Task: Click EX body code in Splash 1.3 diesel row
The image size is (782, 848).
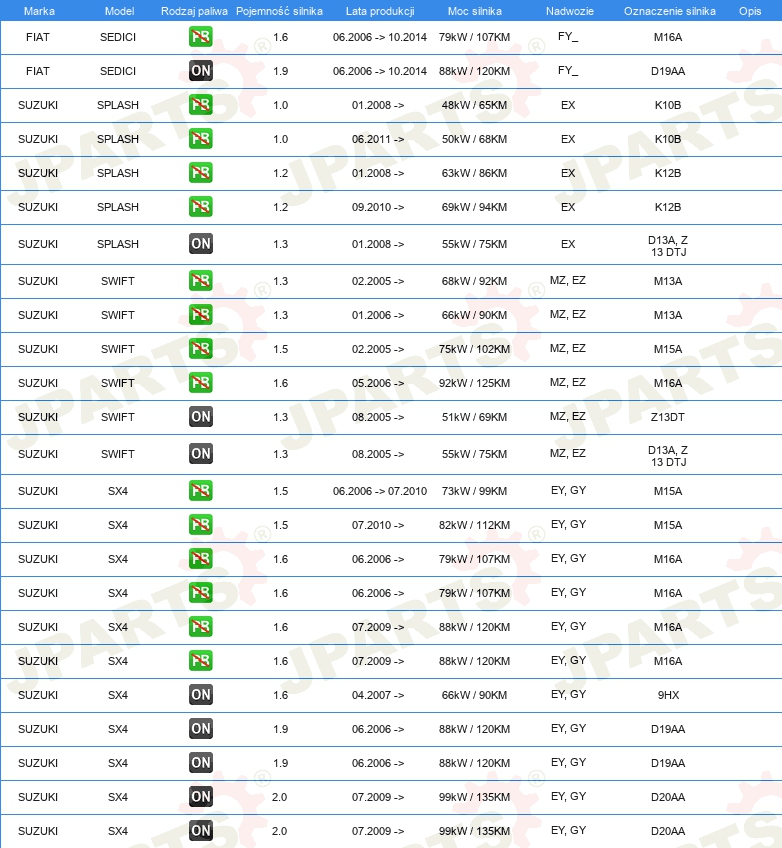Action: click(568, 244)
